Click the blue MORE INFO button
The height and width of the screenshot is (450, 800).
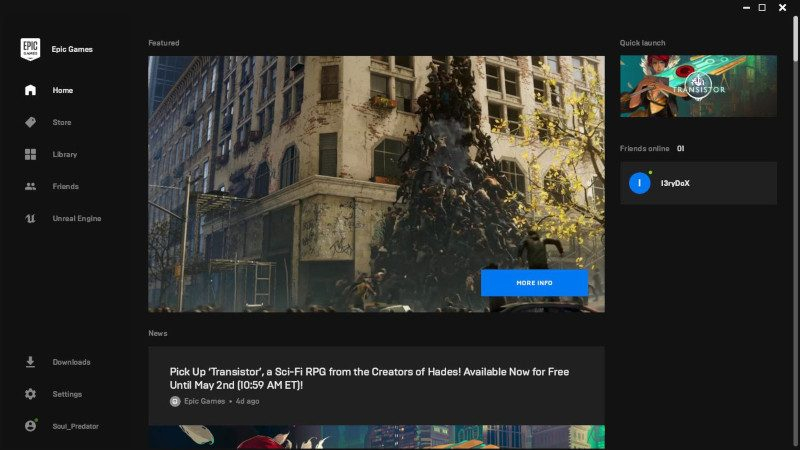pyautogui.click(x=534, y=283)
